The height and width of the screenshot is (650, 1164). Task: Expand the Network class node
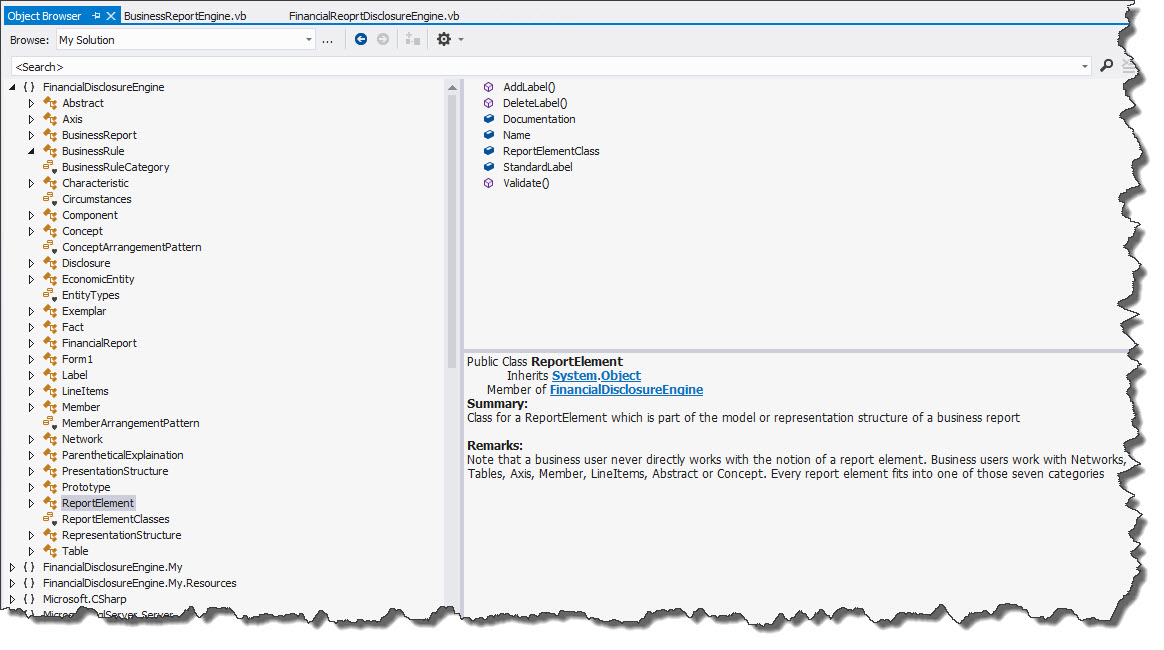click(31, 439)
